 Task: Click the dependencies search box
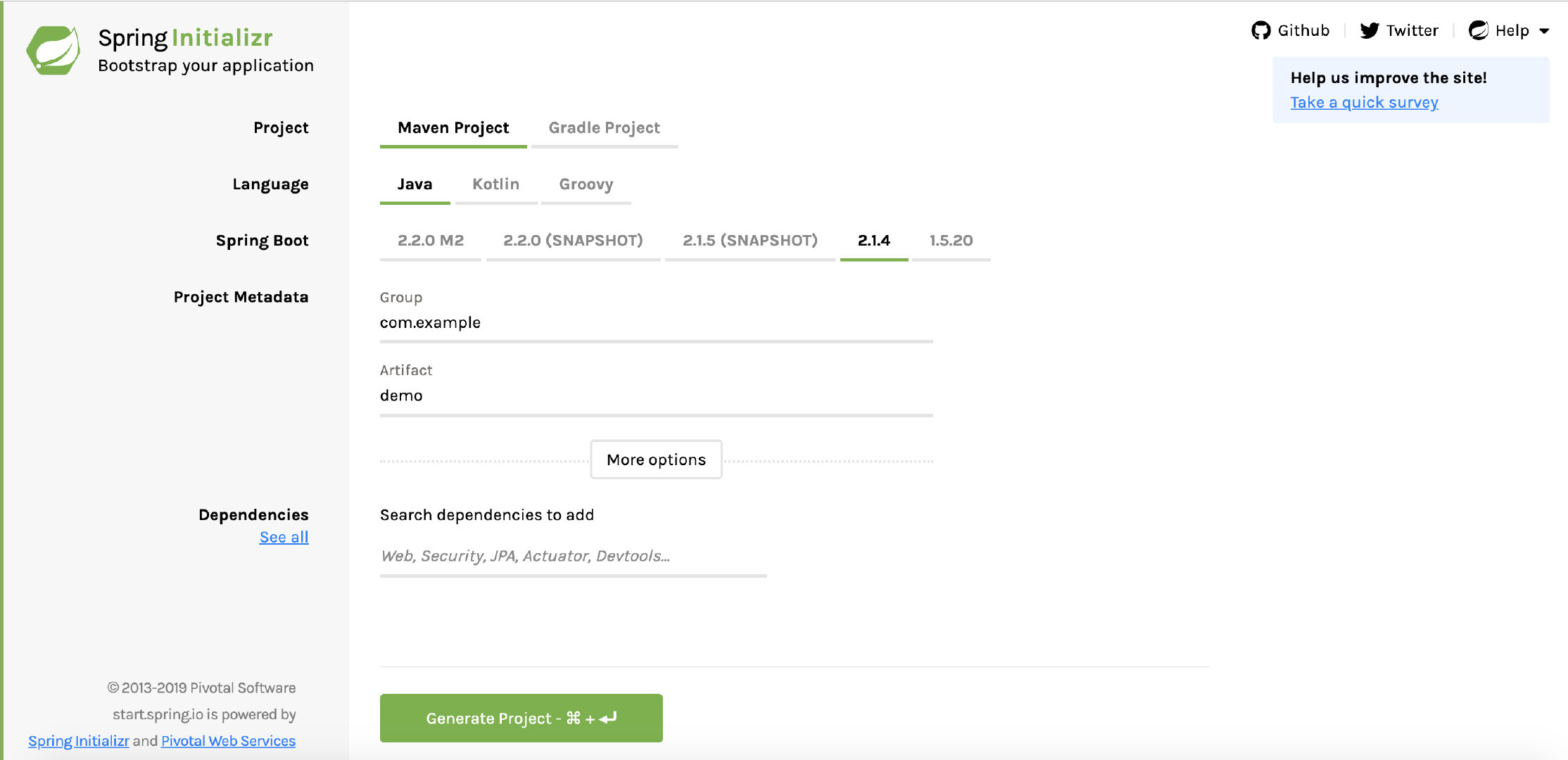tap(573, 556)
